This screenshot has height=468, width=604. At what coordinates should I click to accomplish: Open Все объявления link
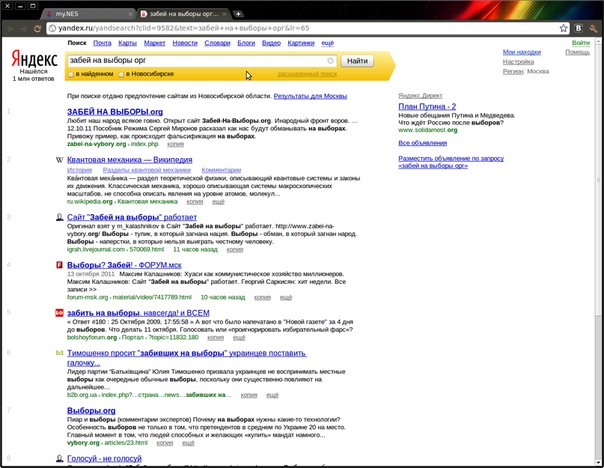423,143
